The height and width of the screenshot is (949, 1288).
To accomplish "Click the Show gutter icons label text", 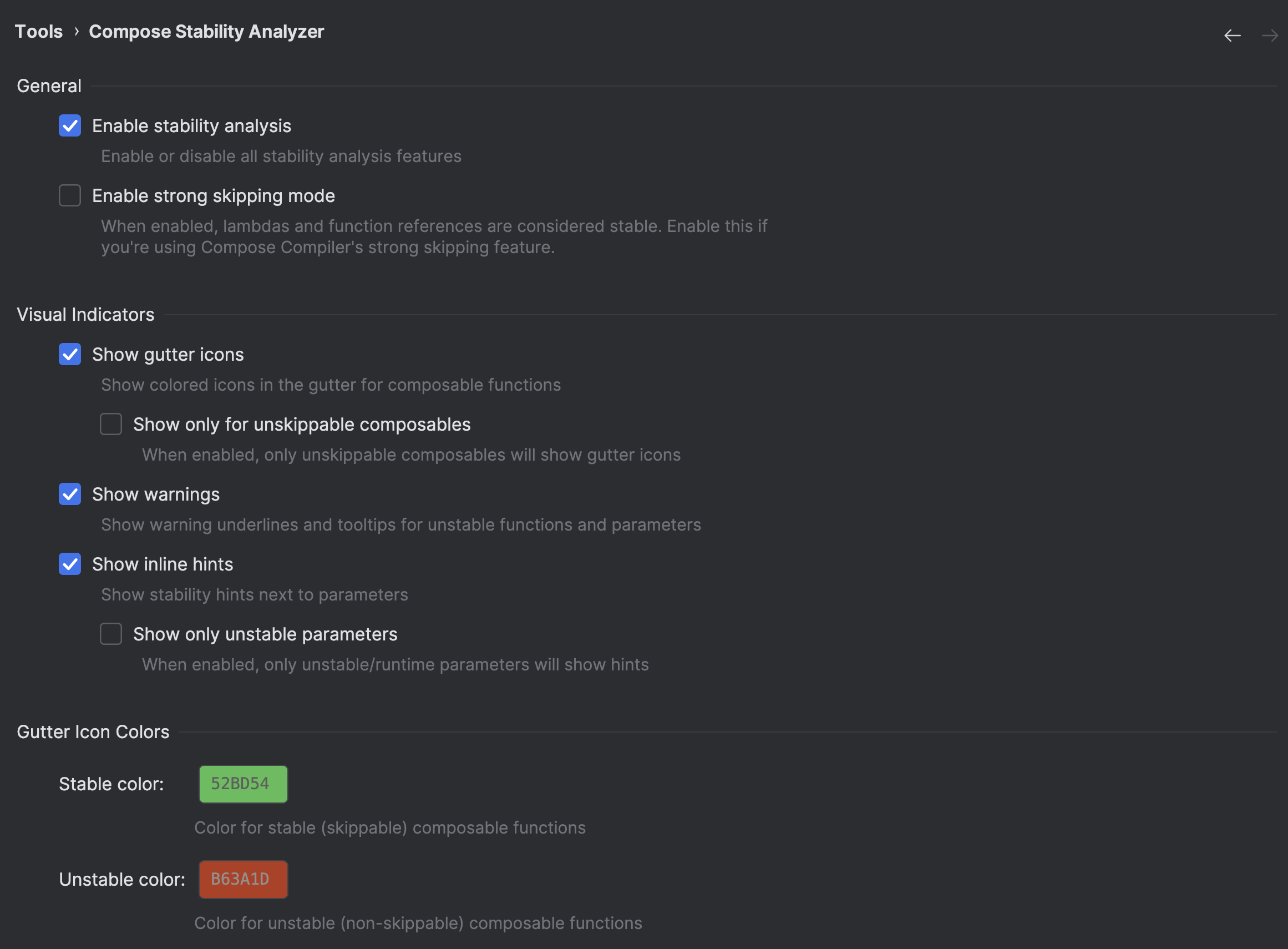I will (x=168, y=355).
